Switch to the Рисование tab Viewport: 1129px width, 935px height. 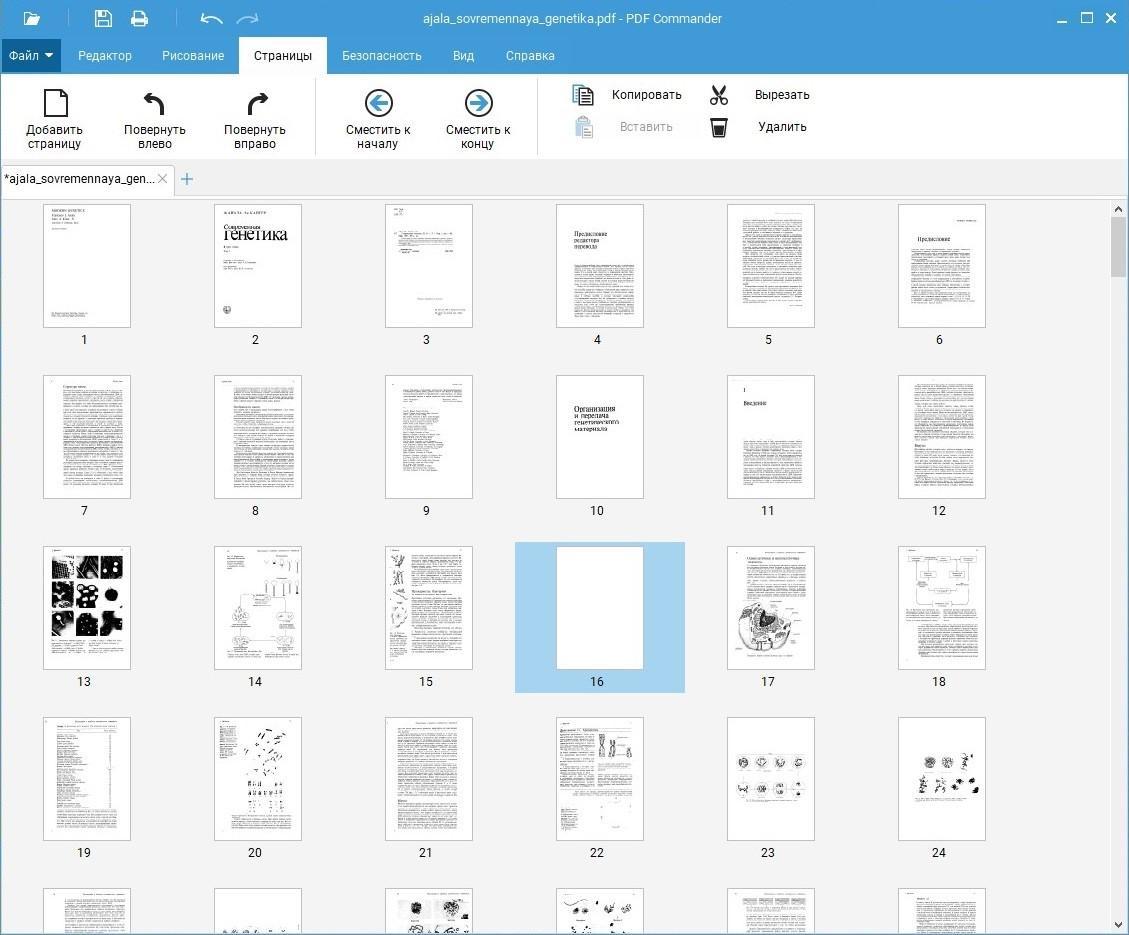coord(193,55)
